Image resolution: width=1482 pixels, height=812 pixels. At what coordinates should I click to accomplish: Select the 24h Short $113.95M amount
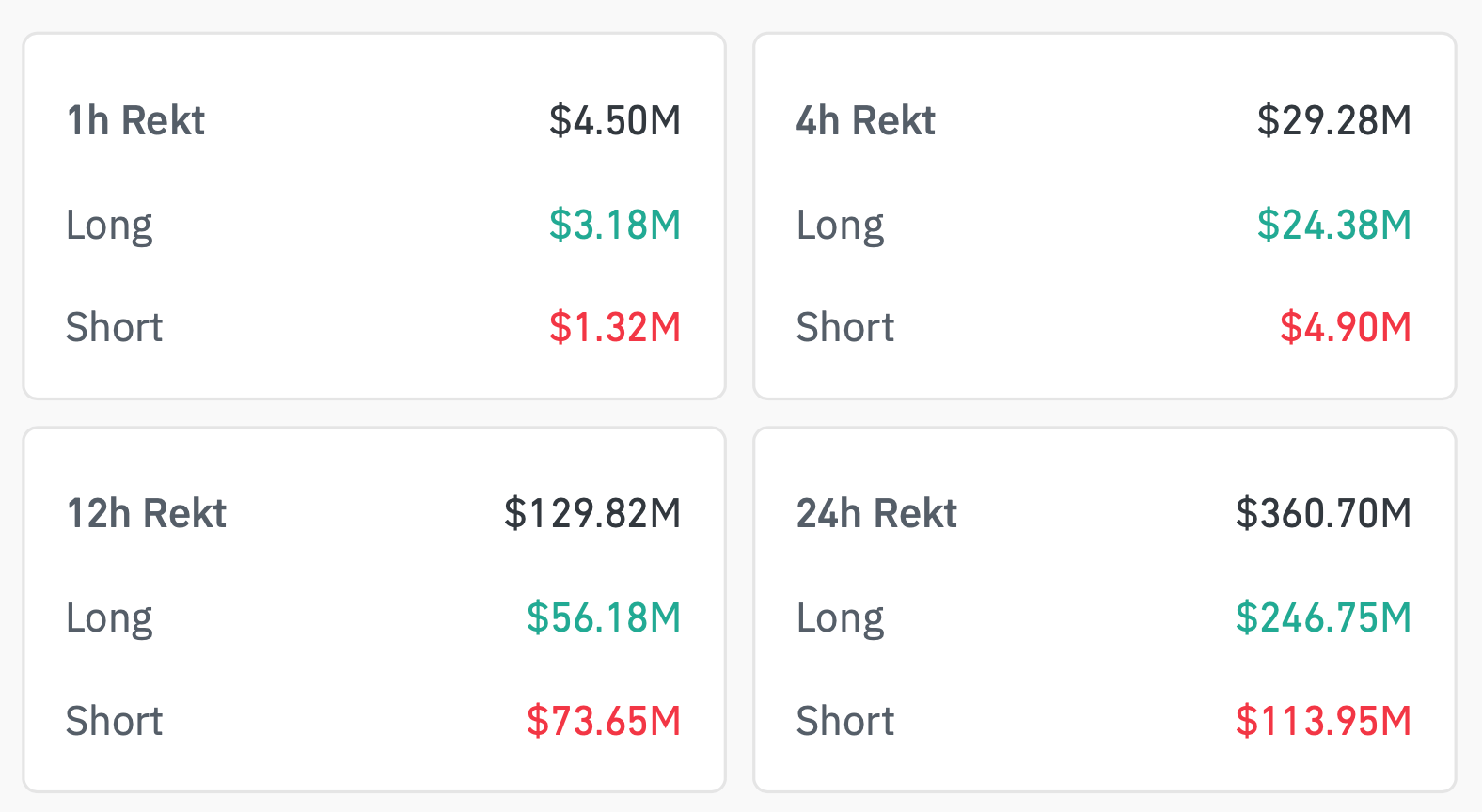click(x=1323, y=722)
